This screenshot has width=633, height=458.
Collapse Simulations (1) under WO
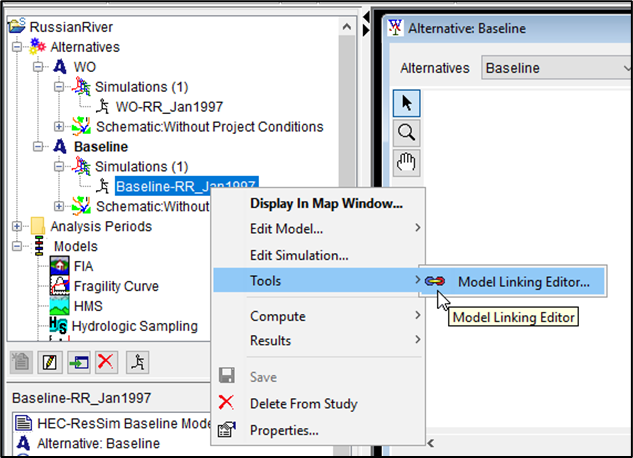(59, 87)
